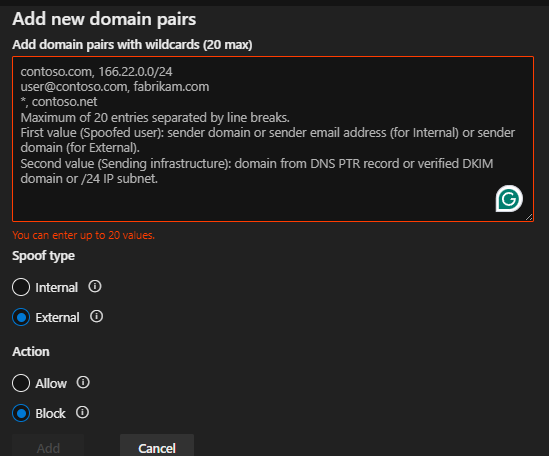Click the textarea resize grip corner
Image resolution: width=549 pixels, height=456 pixels.
529,217
